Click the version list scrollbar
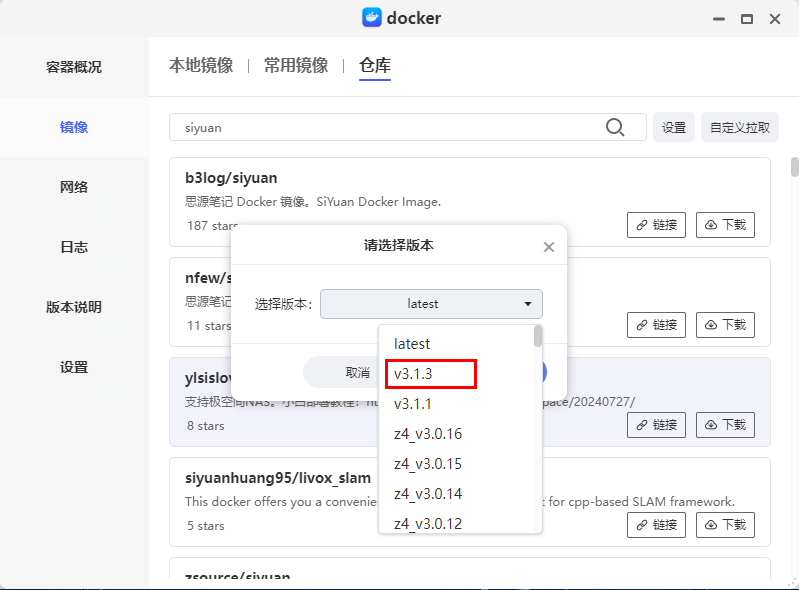 [538, 336]
